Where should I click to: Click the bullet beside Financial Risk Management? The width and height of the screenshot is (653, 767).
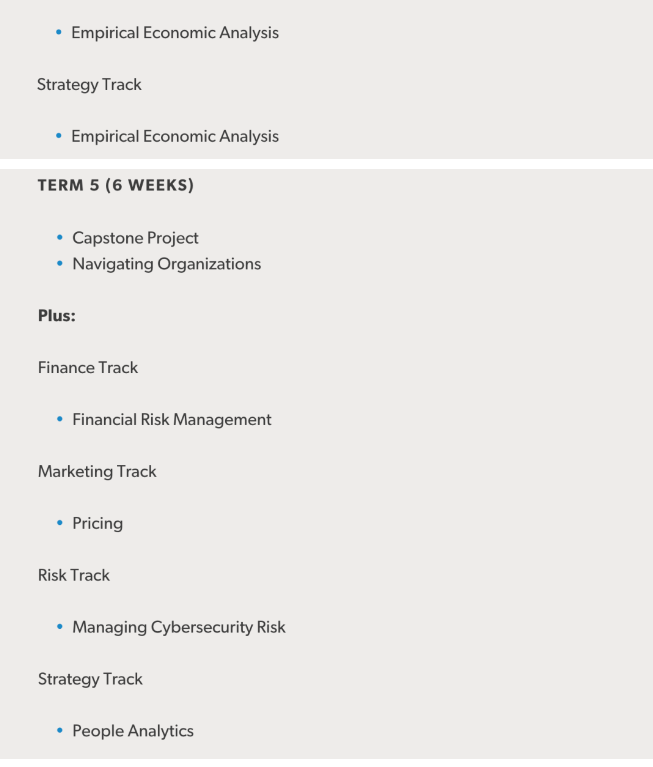(60, 419)
